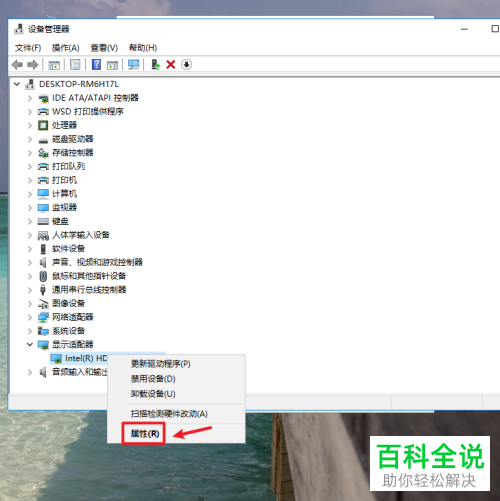Choose 属性(R) in the context menu
This screenshot has width=500, height=501.
coord(145,433)
